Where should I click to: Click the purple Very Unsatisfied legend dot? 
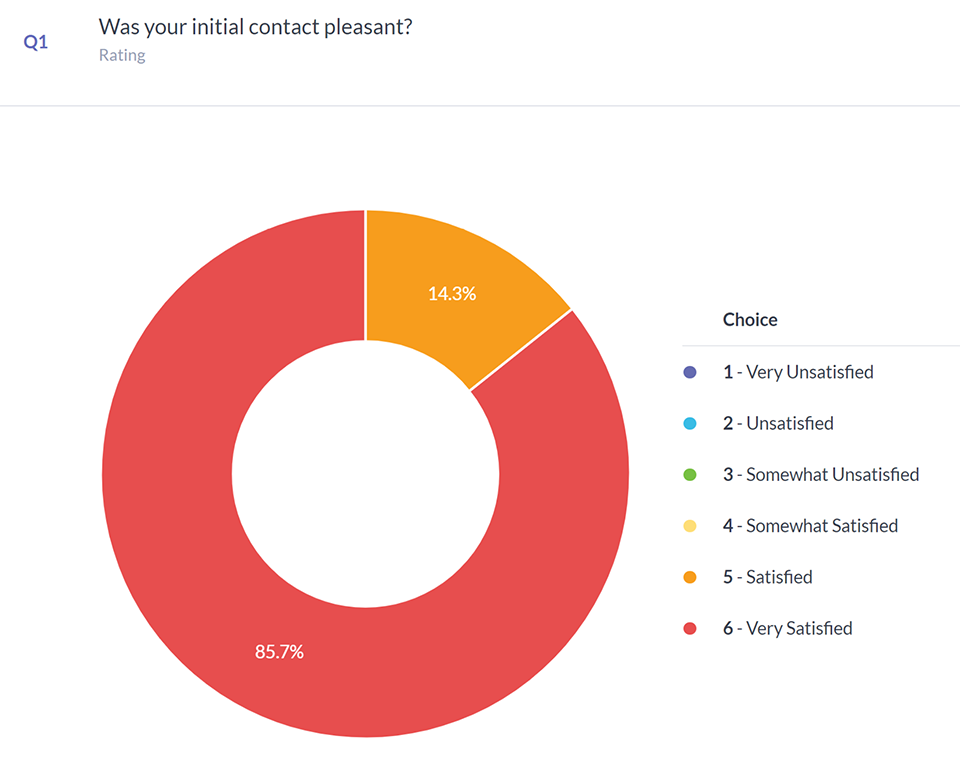point(689,372)
